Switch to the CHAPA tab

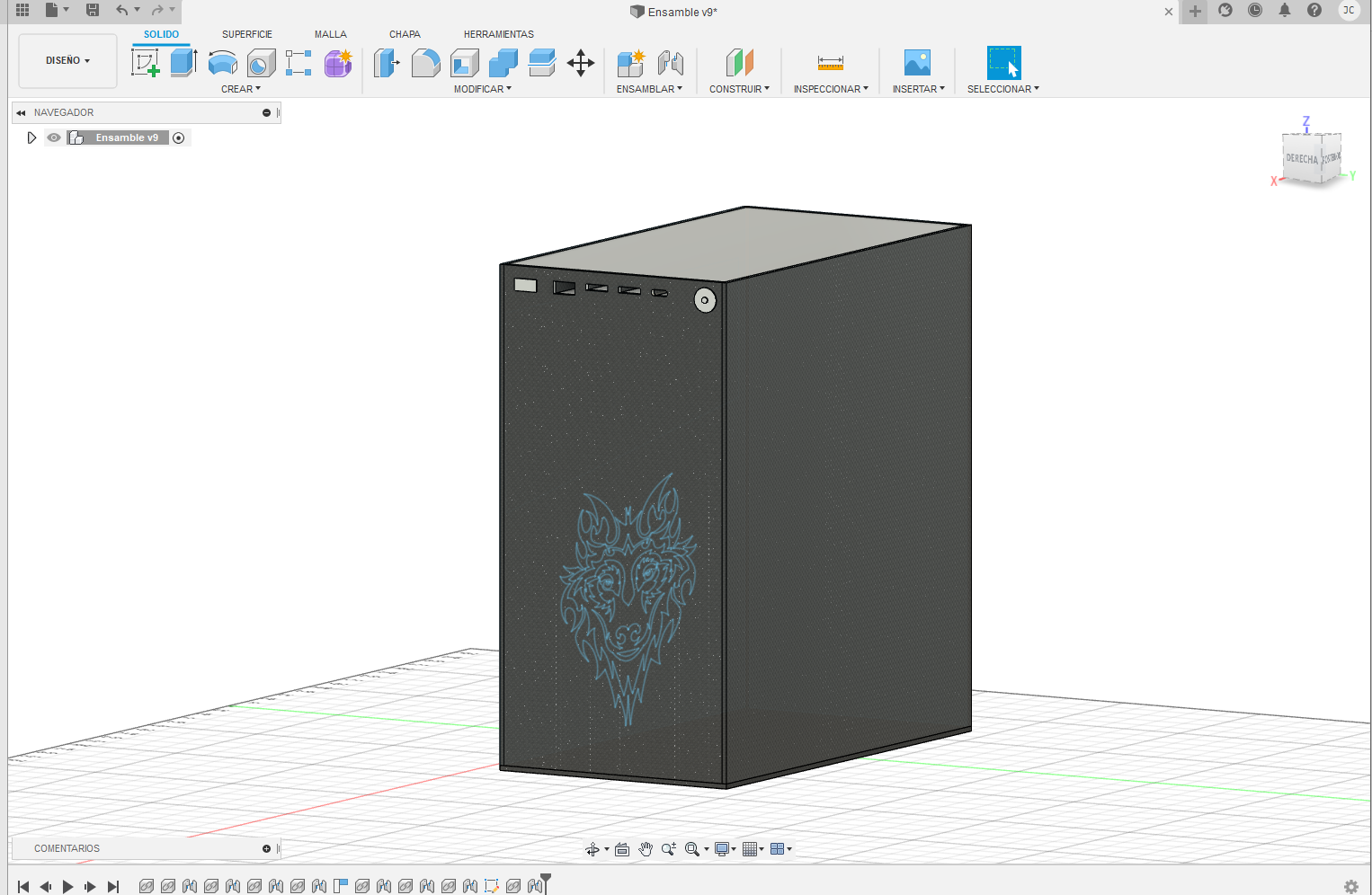[405, 34]
